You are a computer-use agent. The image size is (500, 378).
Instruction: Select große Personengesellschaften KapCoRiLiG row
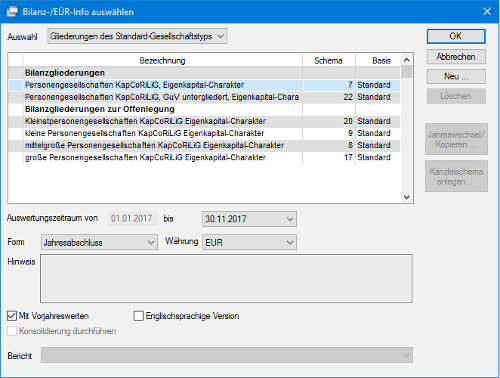coord(204,157)
